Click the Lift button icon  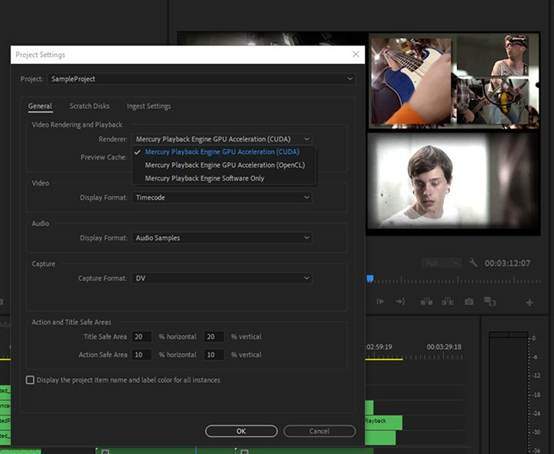pyautogui.click(x=426, y=302)
